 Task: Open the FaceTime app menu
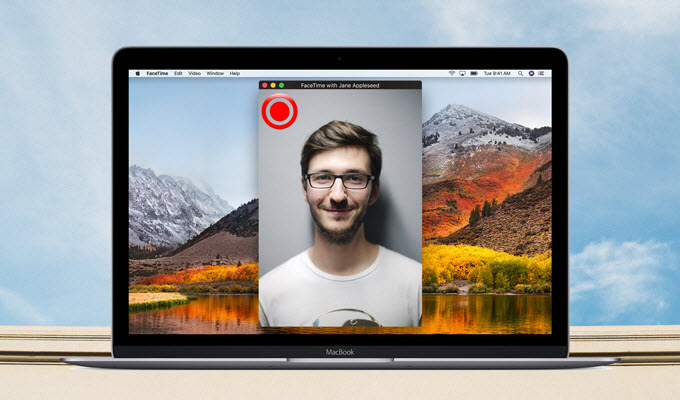[157, 73]
